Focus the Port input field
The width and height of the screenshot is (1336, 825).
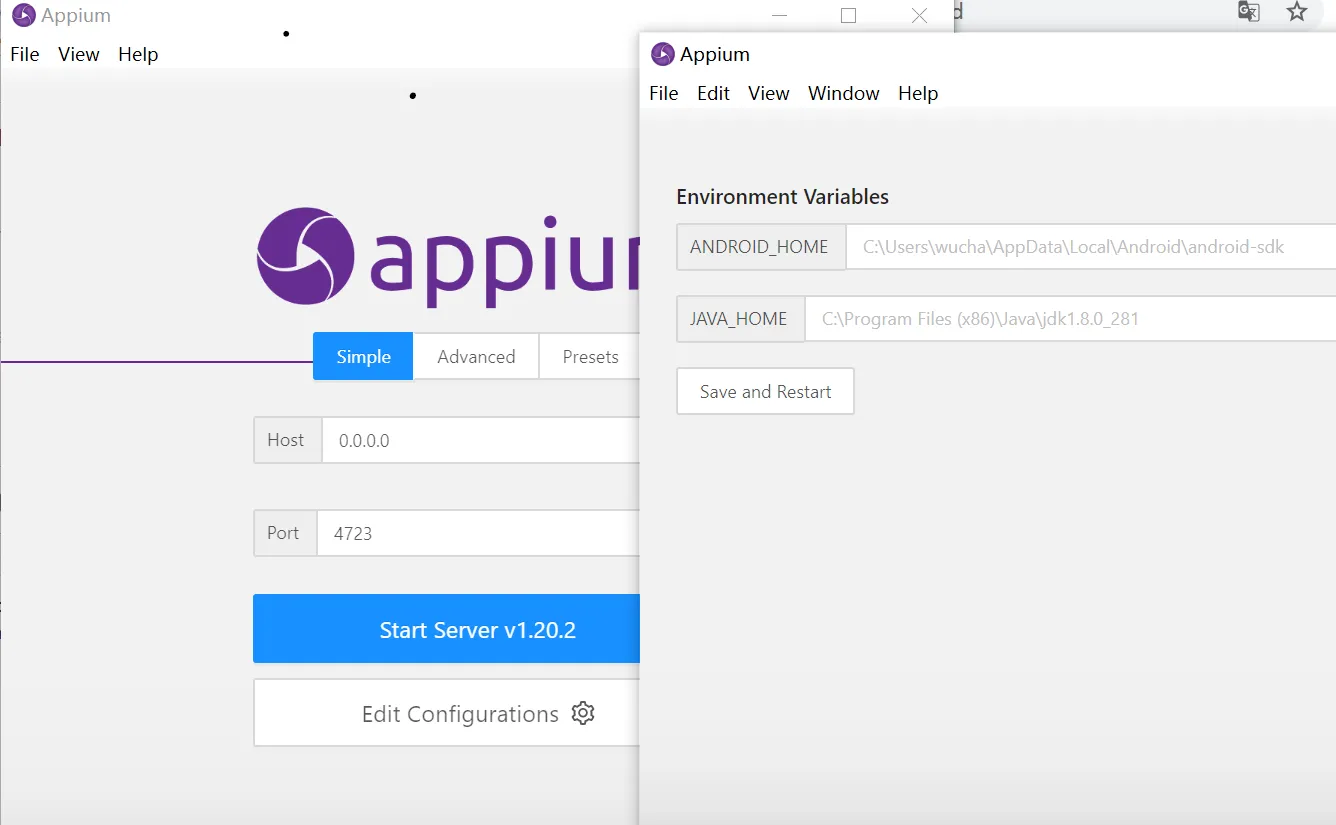[478, 533]
